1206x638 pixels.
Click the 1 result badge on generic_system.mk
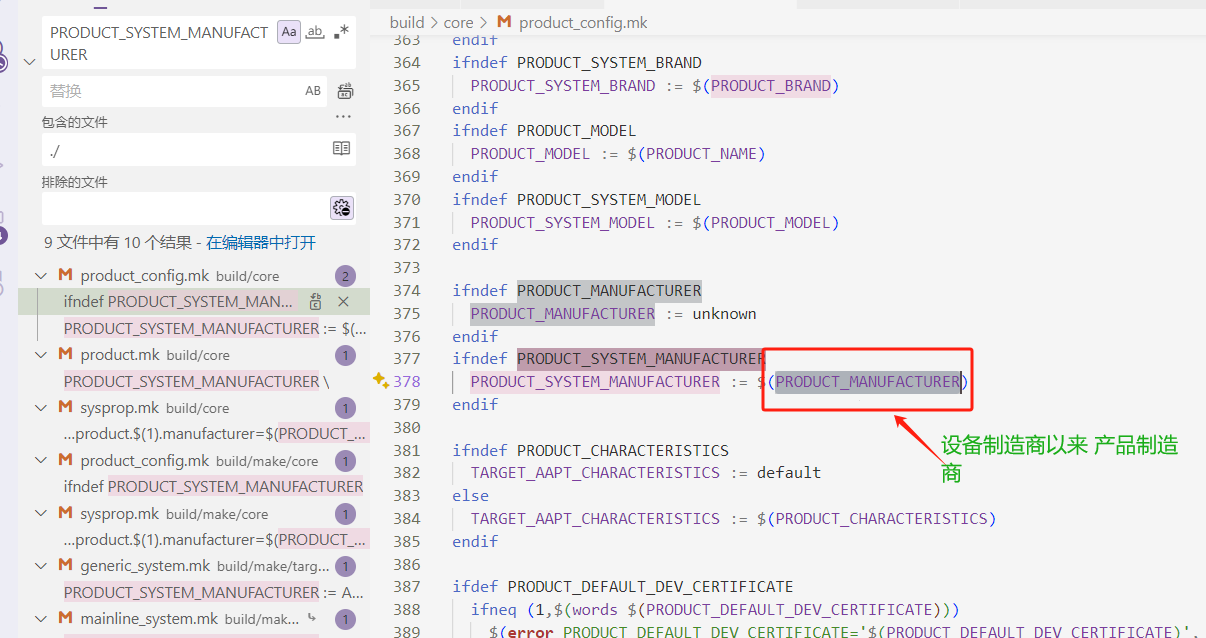point(345,566)
